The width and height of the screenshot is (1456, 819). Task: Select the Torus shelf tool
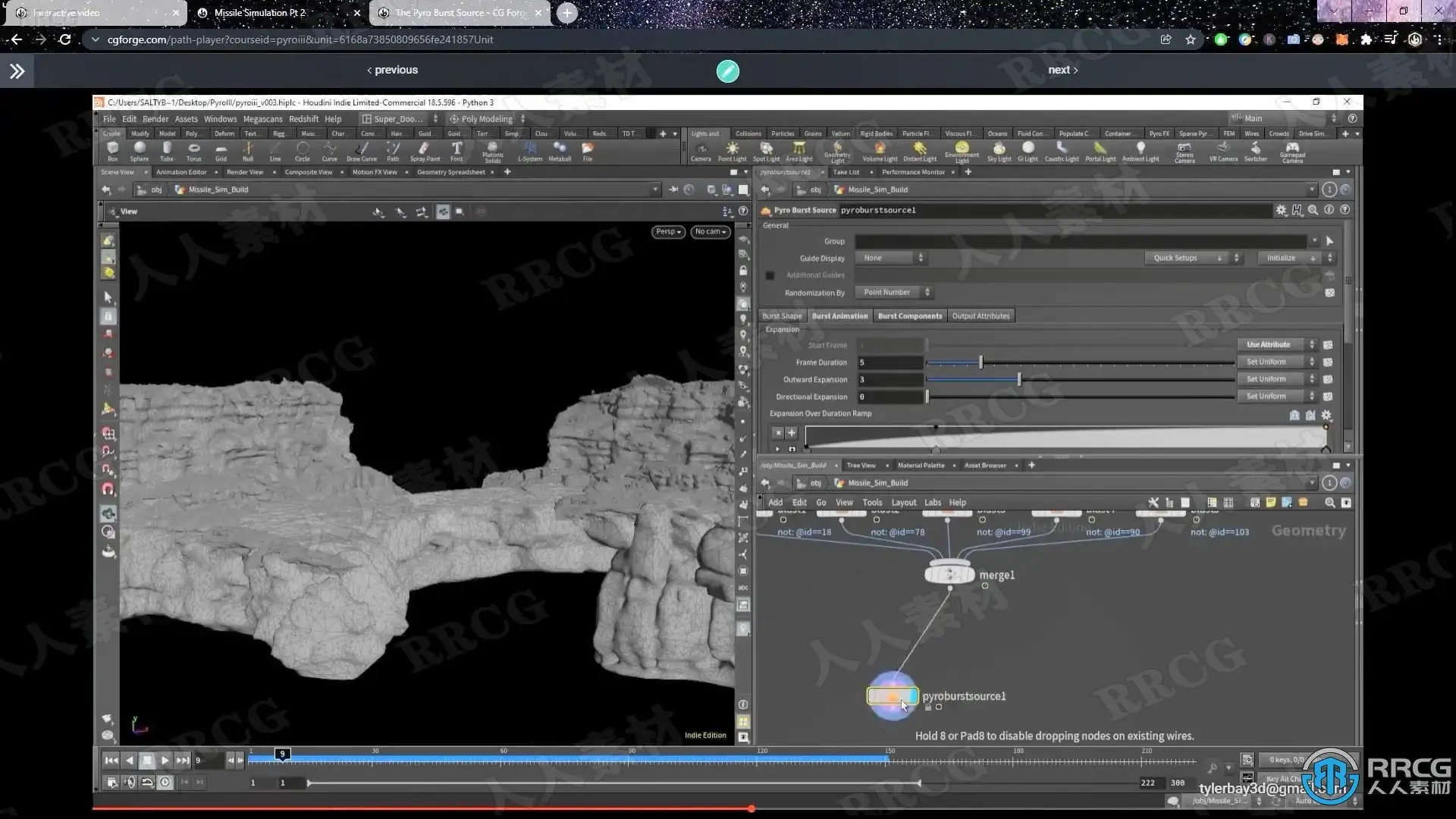(194, 150)
